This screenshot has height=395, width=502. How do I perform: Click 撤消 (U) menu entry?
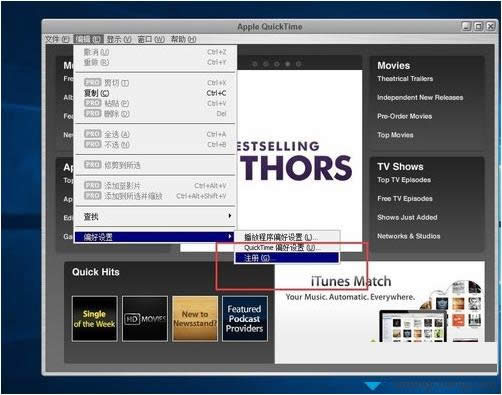pos(155,52)
